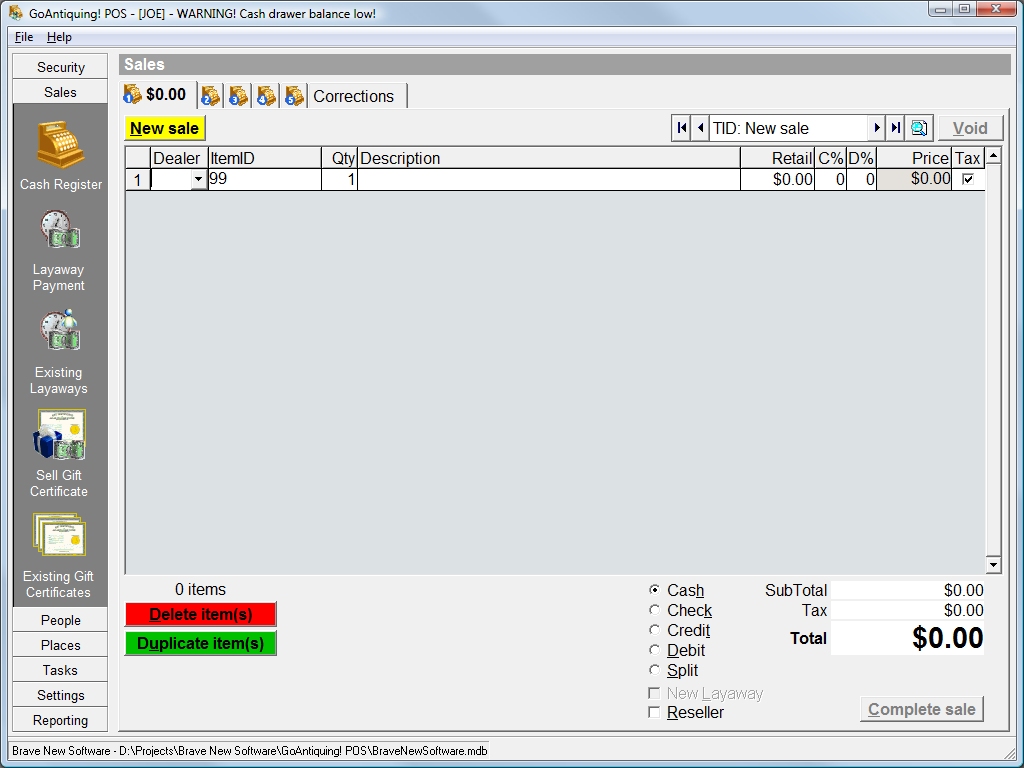Uncheck the Tax checkbox in row 1
This screenshot has height=768, width=1024.
tap(968, 179)
